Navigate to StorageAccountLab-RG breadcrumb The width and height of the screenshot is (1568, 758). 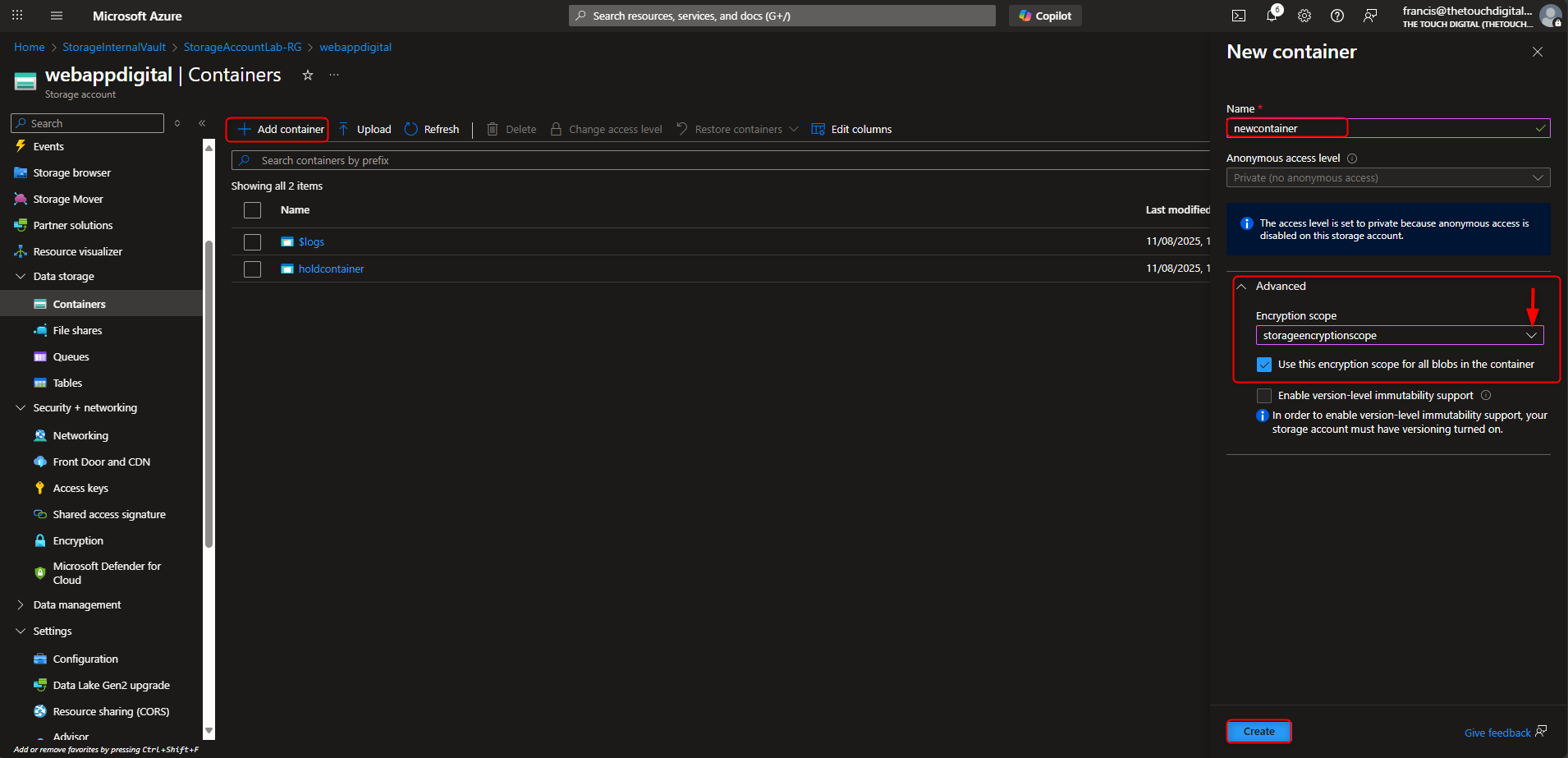pos(242,47)
